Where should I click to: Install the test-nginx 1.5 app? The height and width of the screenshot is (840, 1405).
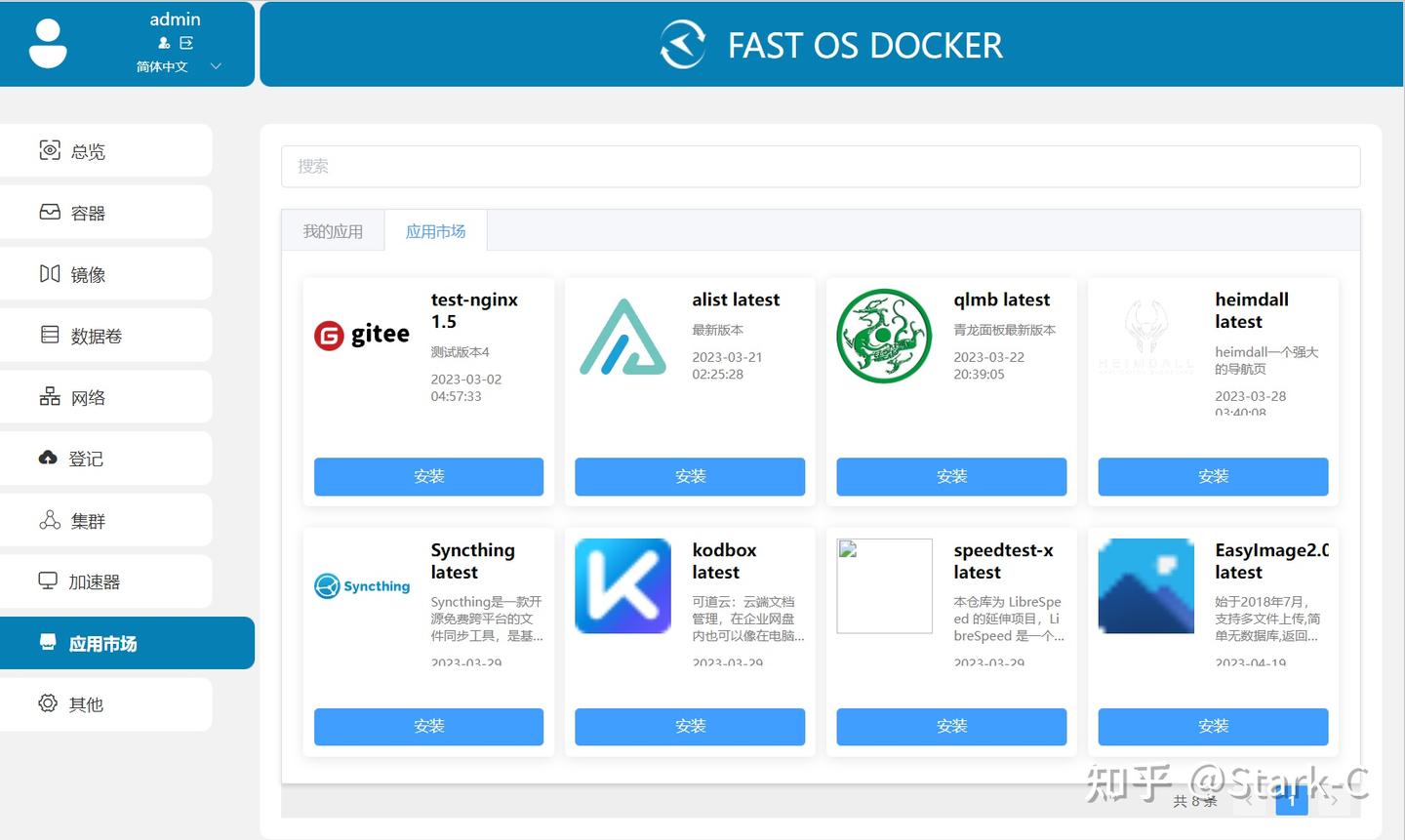click(429, 476)
